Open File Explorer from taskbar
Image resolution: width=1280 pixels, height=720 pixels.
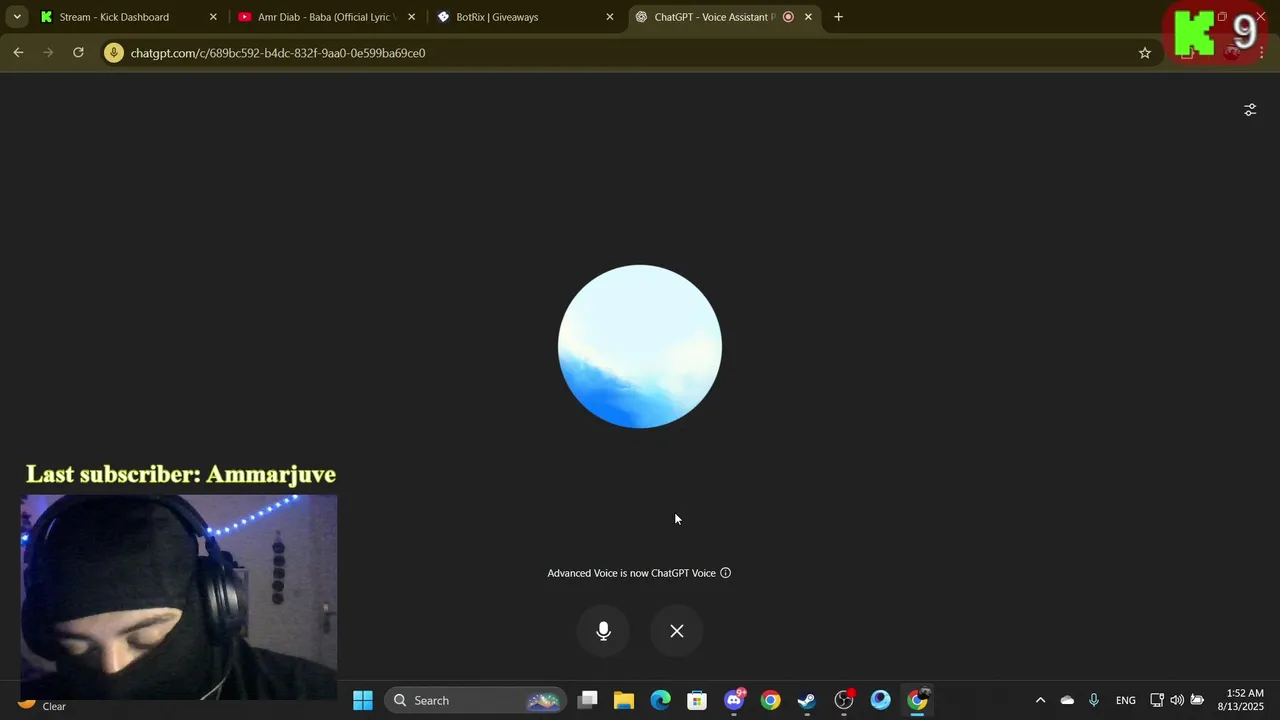624,700
